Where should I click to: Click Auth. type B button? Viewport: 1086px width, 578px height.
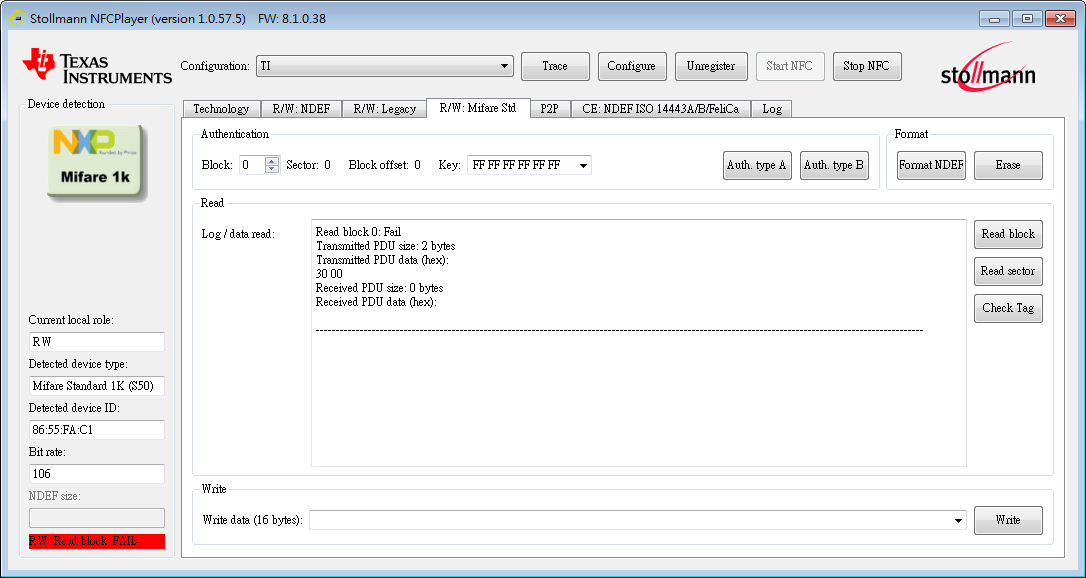point(834,165)
